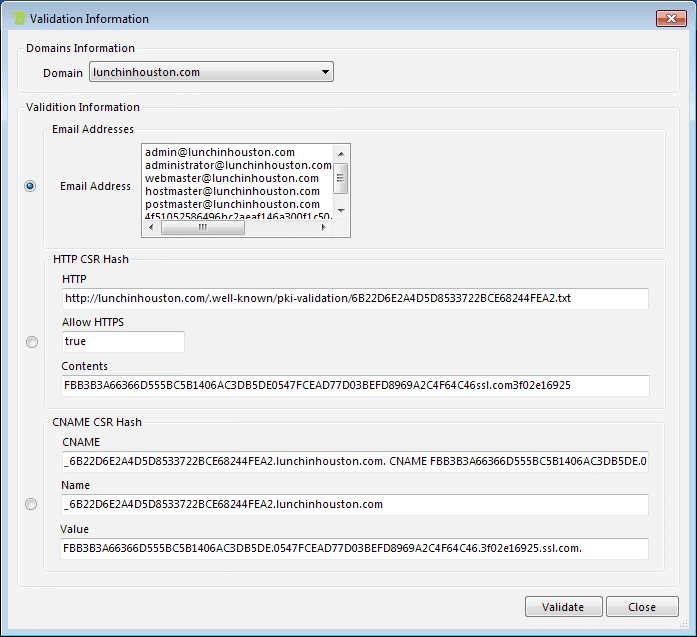Click the app icon in title bar

click(x=17, y=18)
